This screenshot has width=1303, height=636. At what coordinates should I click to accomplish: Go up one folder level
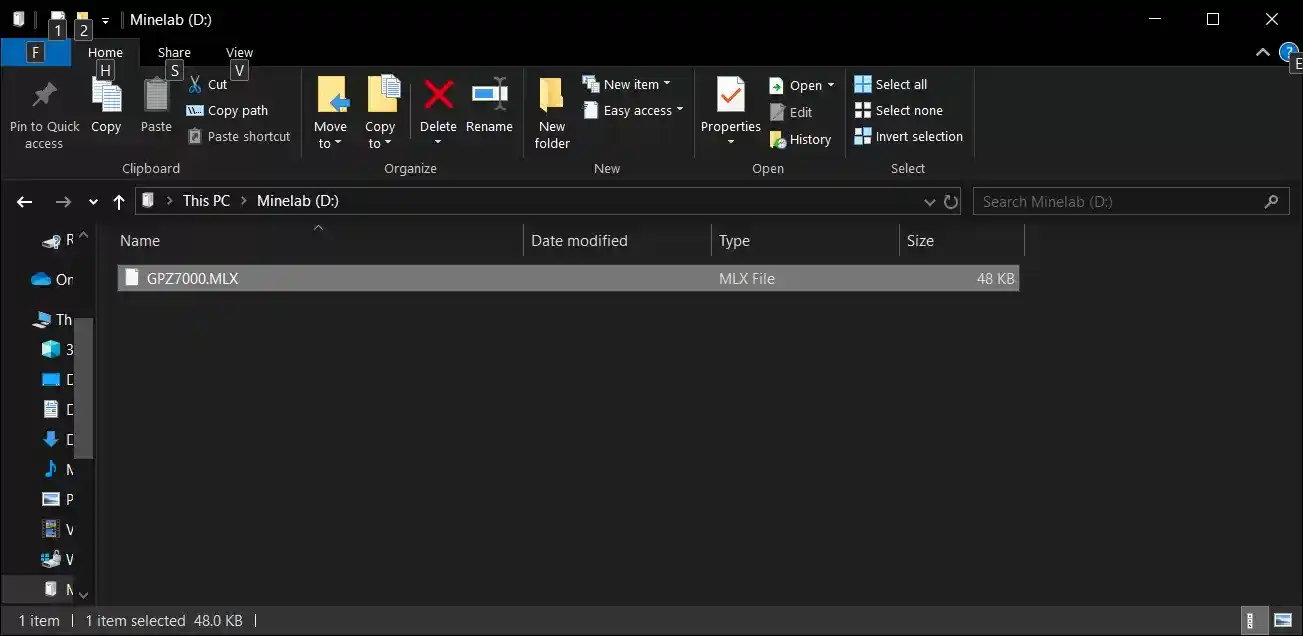tap(119, 202)
